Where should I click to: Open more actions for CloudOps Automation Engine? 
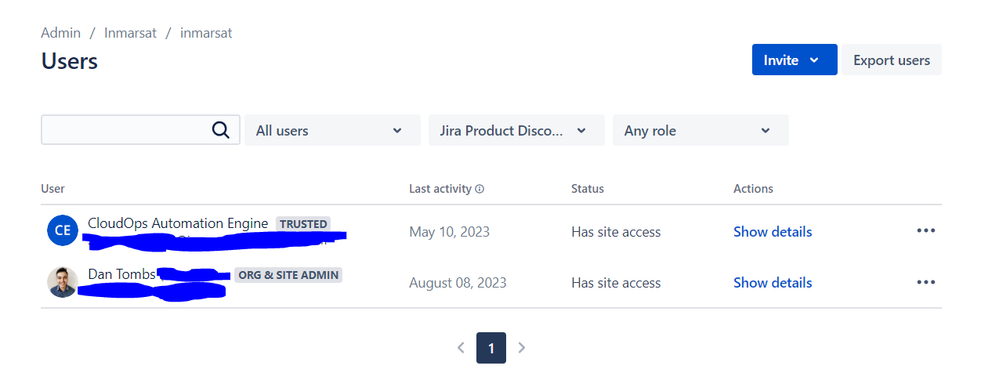coord(926,231)
